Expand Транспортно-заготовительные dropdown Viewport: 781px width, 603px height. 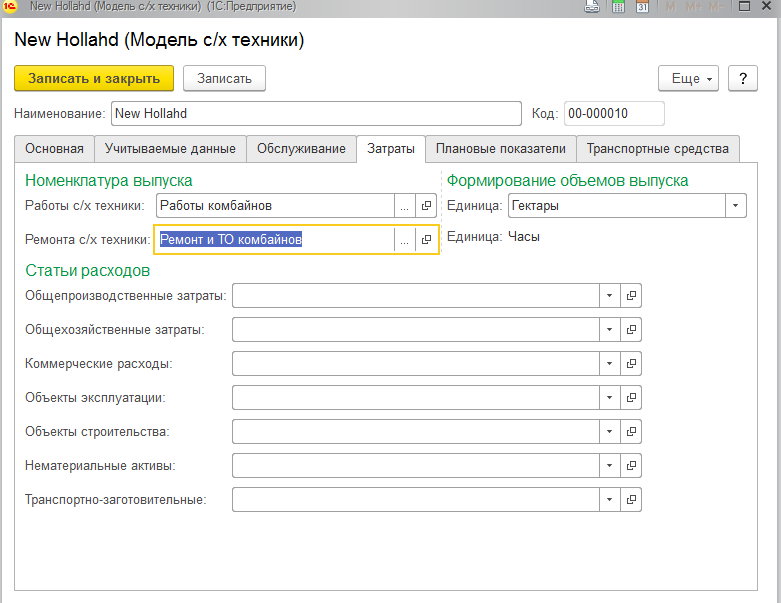coord(609,499)
